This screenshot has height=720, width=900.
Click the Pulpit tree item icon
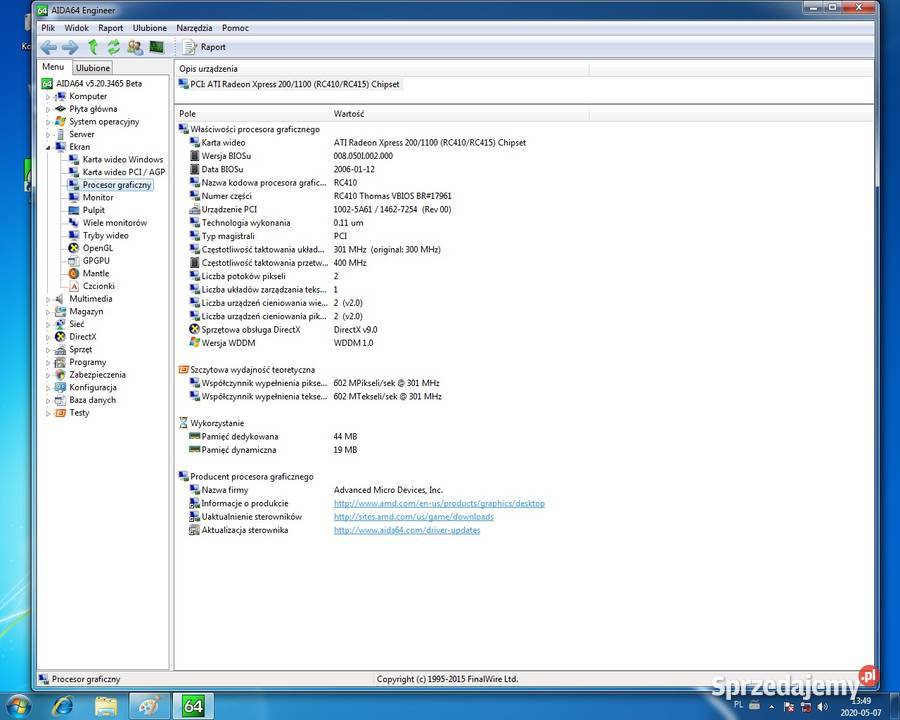coord(73,210)
